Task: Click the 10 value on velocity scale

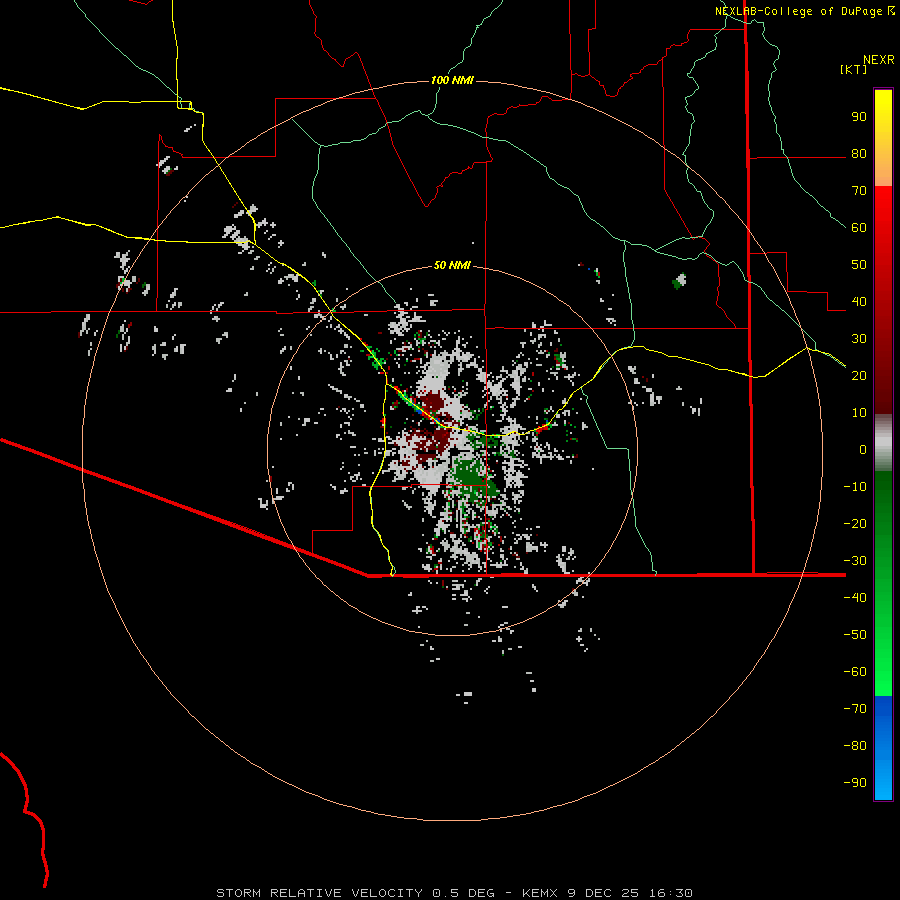Action: coord(859,413)
